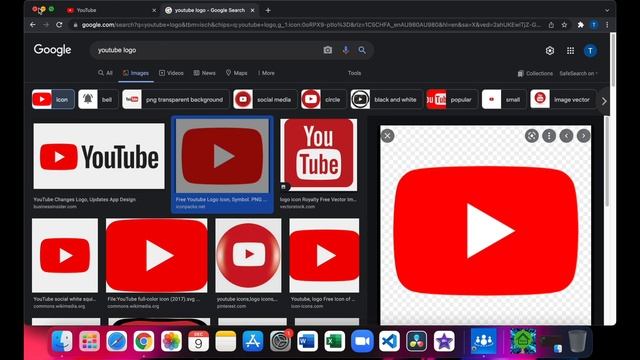Viewport: 640px width, 360px height.
Task: Select the small filter chip
Action: [x=504, y=99]
